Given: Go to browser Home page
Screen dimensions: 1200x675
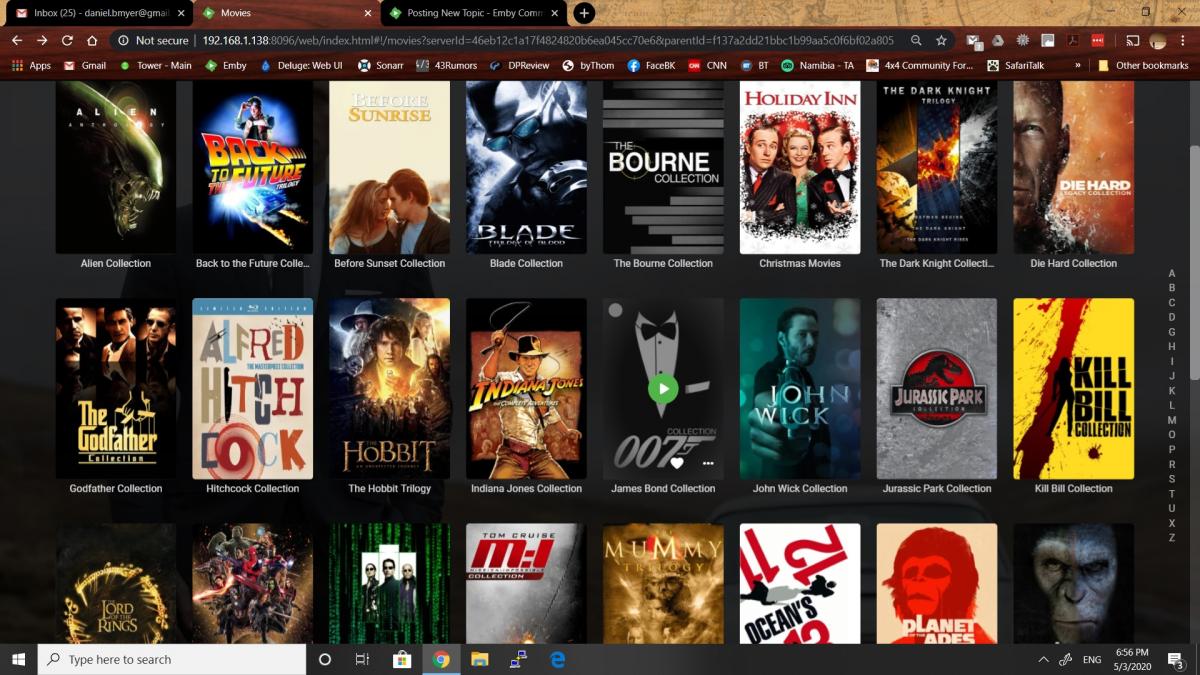Looking at the screenshot, I should click(x=92, y=40).
